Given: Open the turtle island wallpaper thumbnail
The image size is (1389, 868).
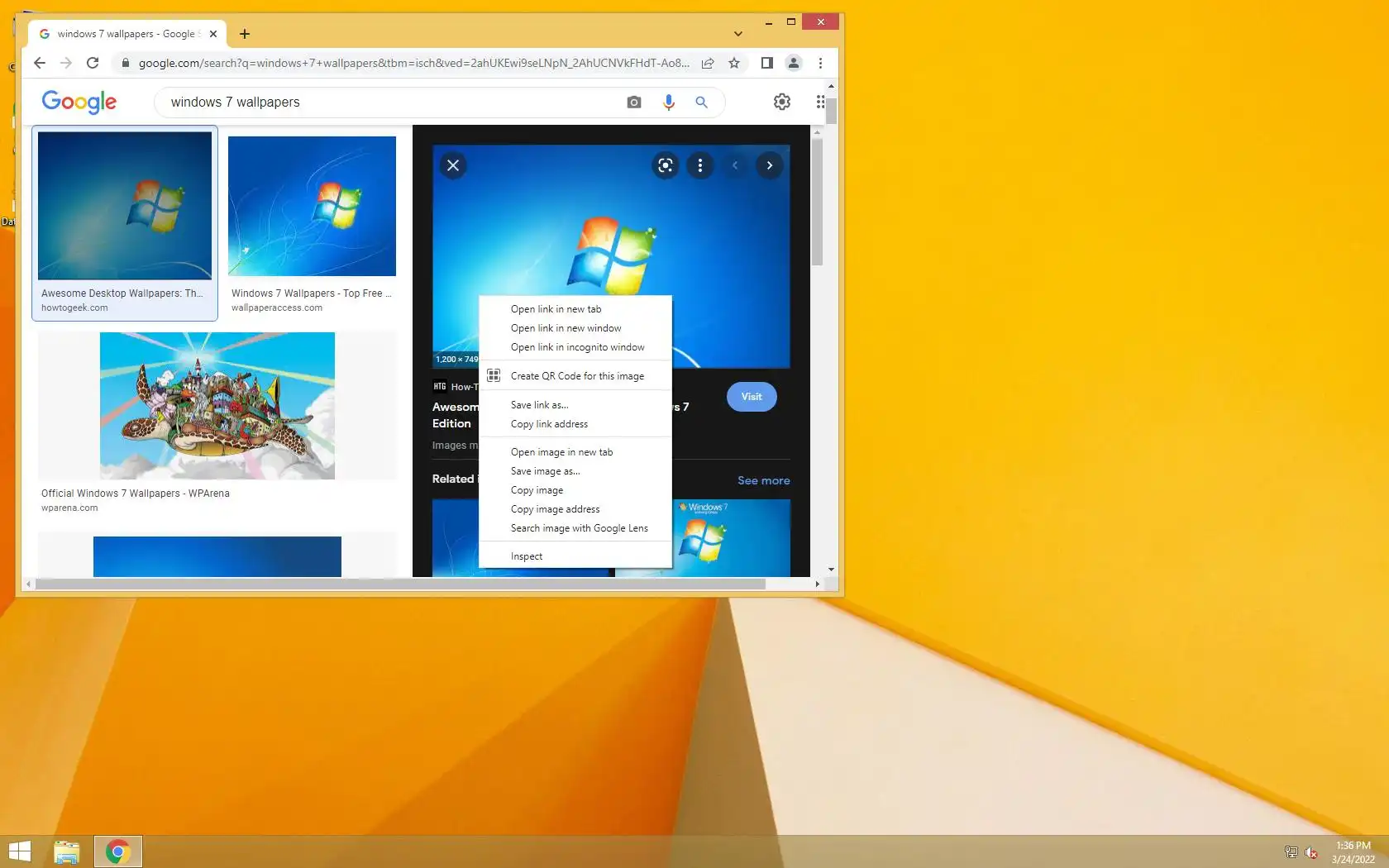Looking at the screenshot, I should pos(217,406).
